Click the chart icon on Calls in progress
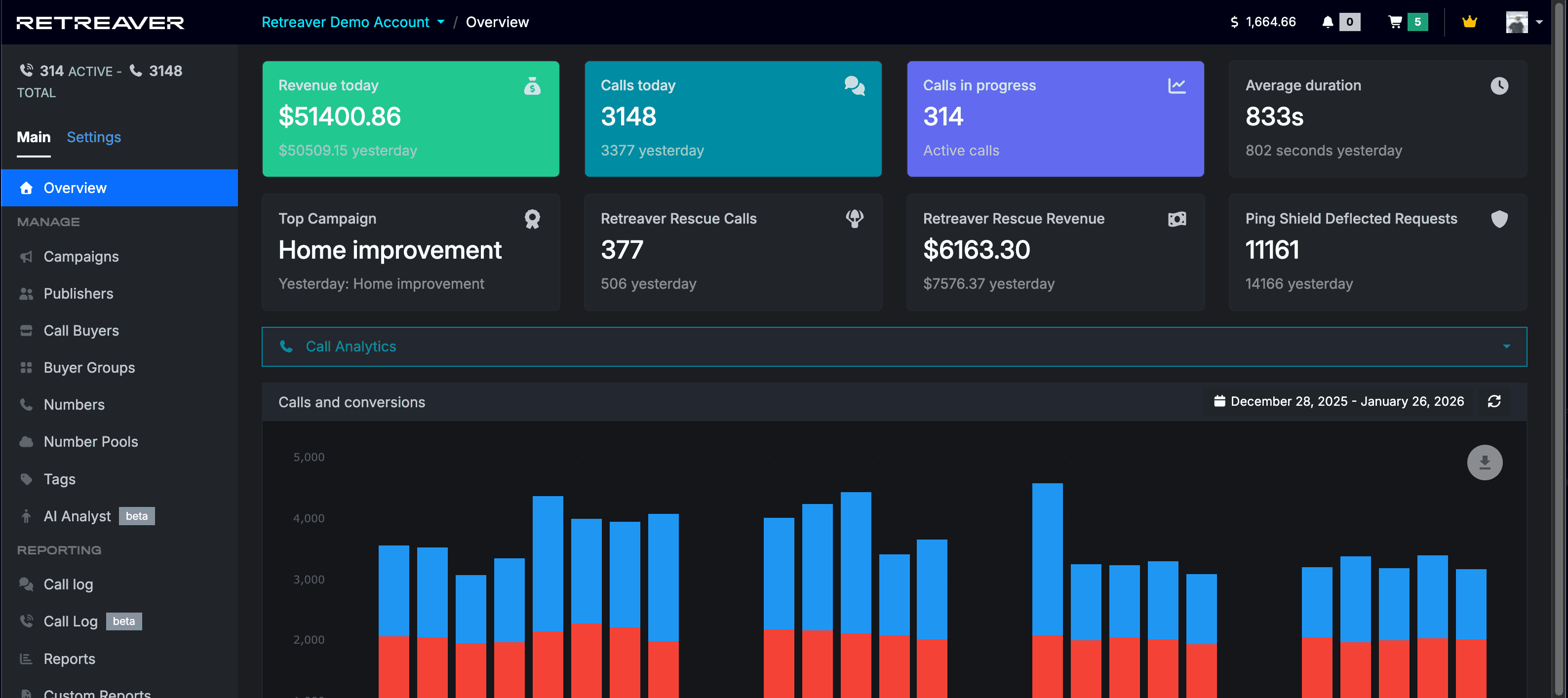The height and width of the screenshot is (698, 1568). (x=1176, y=86)
